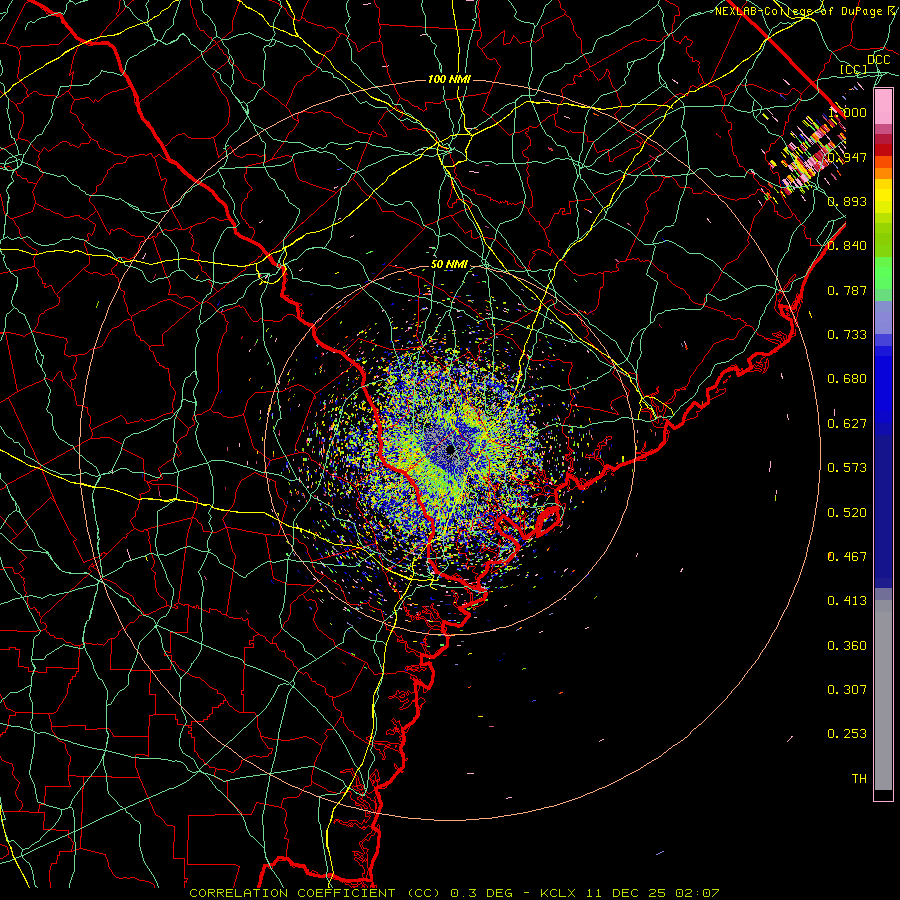Click the 0.787 legend value
This screenshot has width=900, height=900.
(x=847, y=290)
